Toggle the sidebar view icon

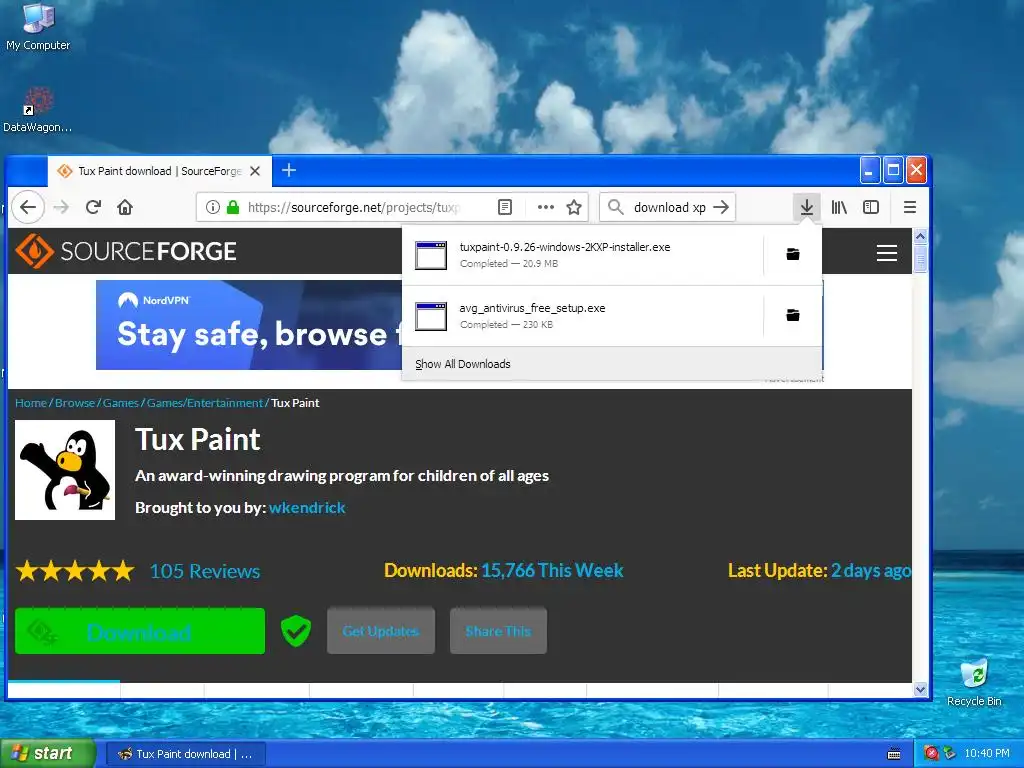(x=871, y=207)
